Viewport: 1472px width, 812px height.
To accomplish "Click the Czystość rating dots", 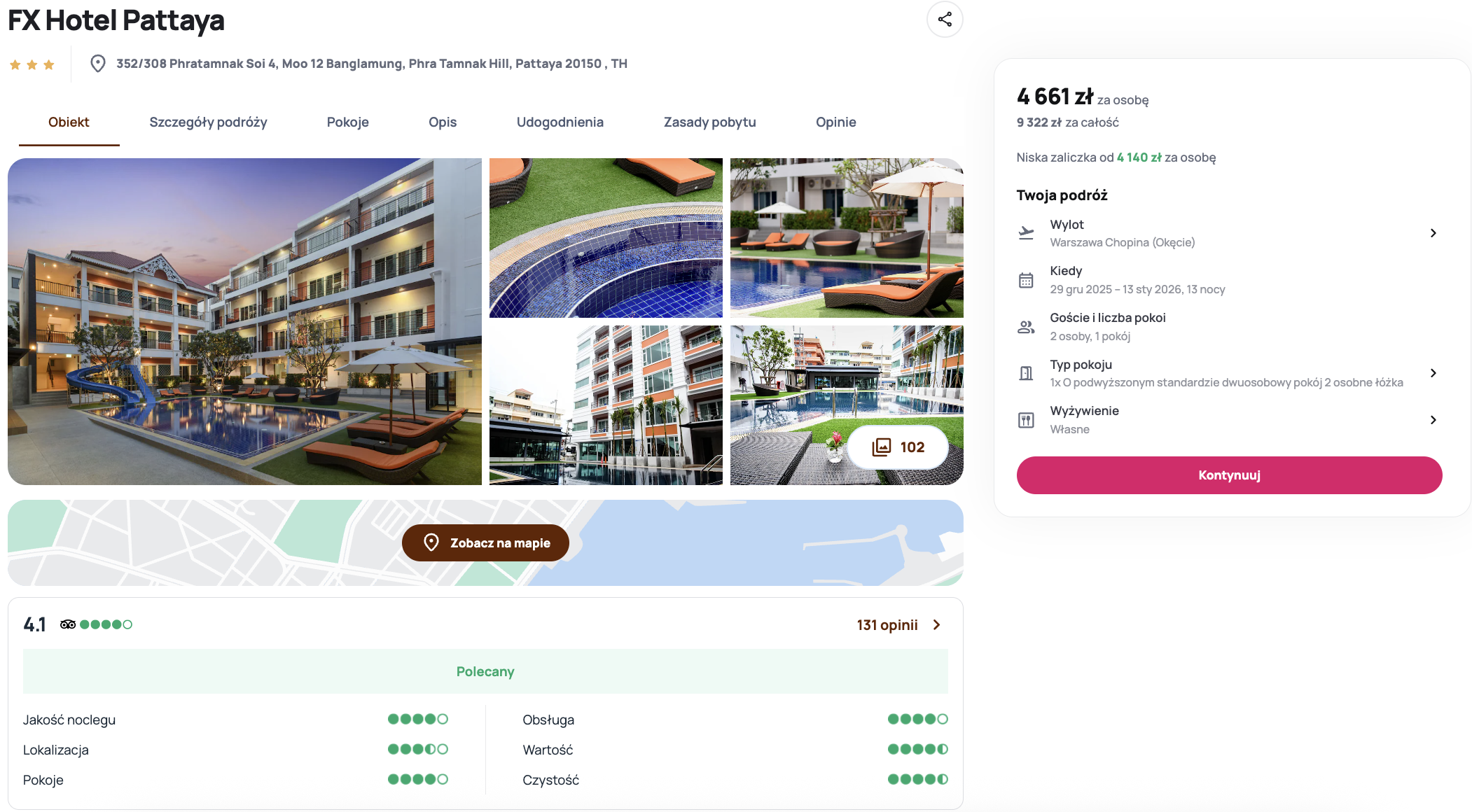I will click(x=918, y=779).
